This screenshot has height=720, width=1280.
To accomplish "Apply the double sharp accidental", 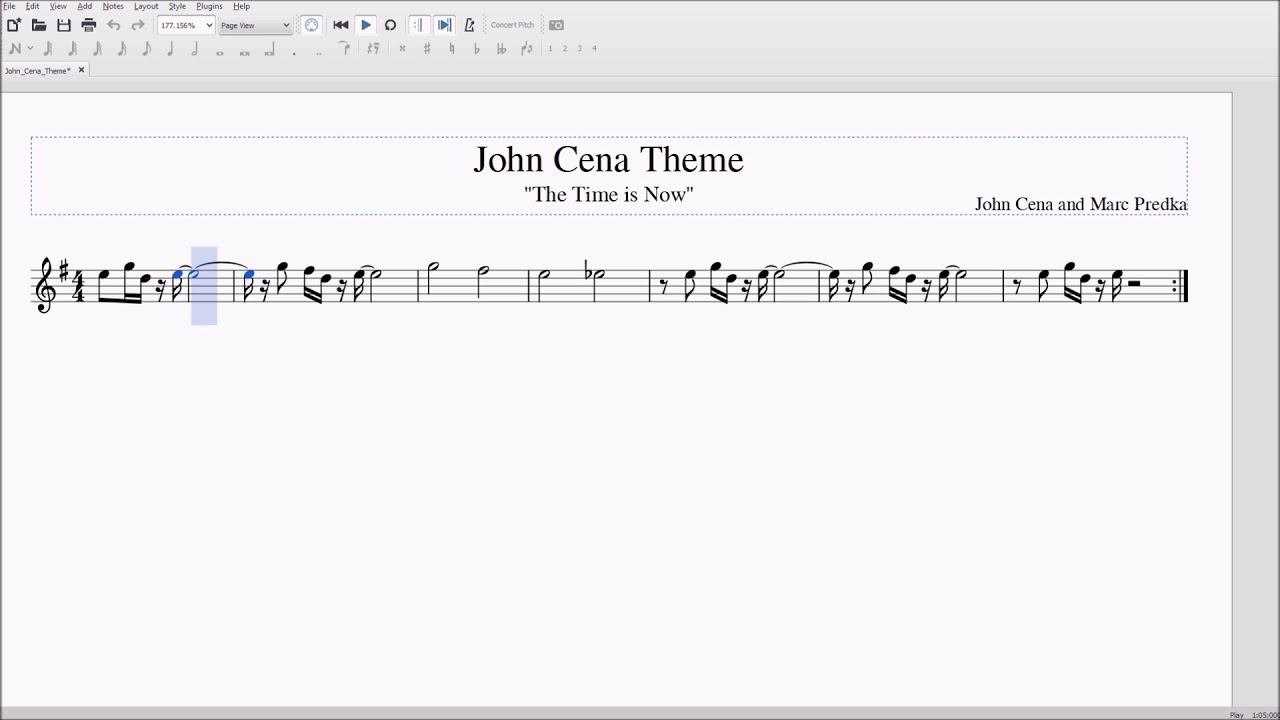I will tap(402, 48).
